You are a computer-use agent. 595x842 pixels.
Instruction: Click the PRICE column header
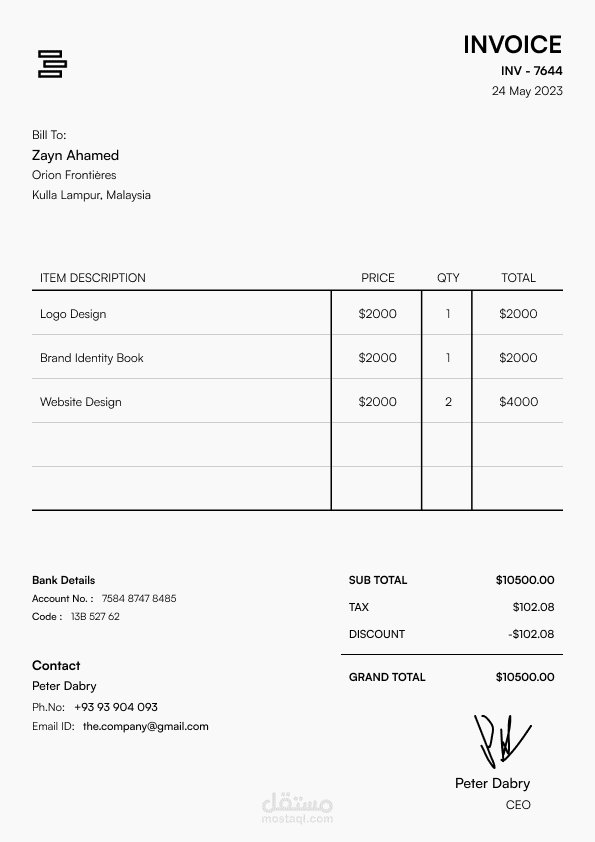(x=378, y=278)
